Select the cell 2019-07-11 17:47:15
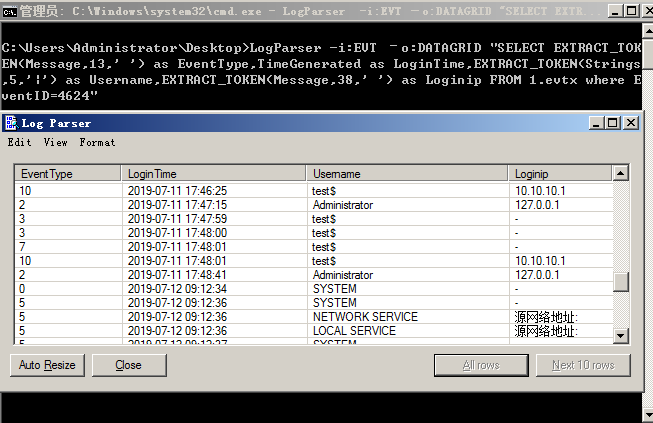Image resolution: width=653 pixels, height=423 pixels. click(214, 205)
